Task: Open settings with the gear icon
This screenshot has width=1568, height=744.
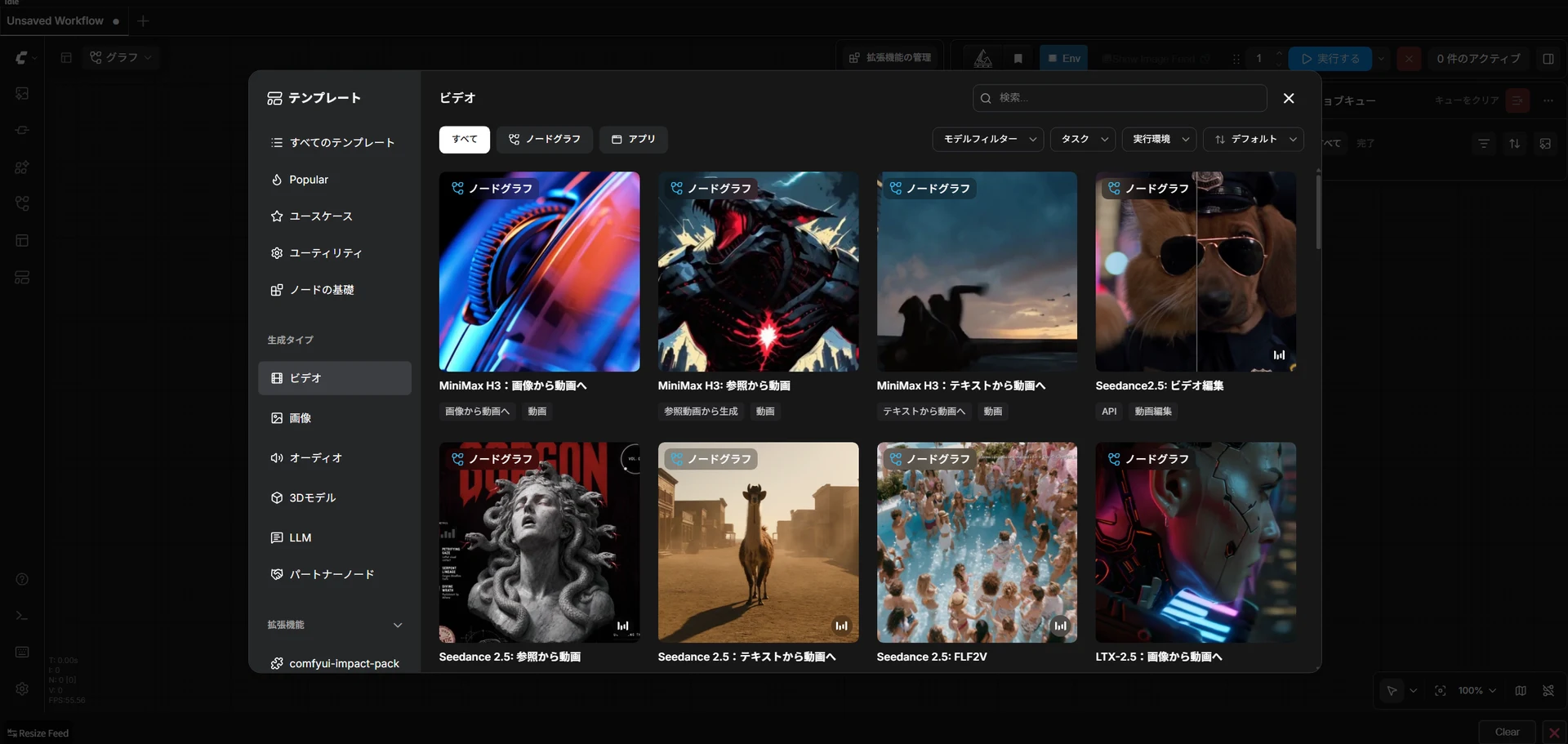Action: tap(22, 689)
